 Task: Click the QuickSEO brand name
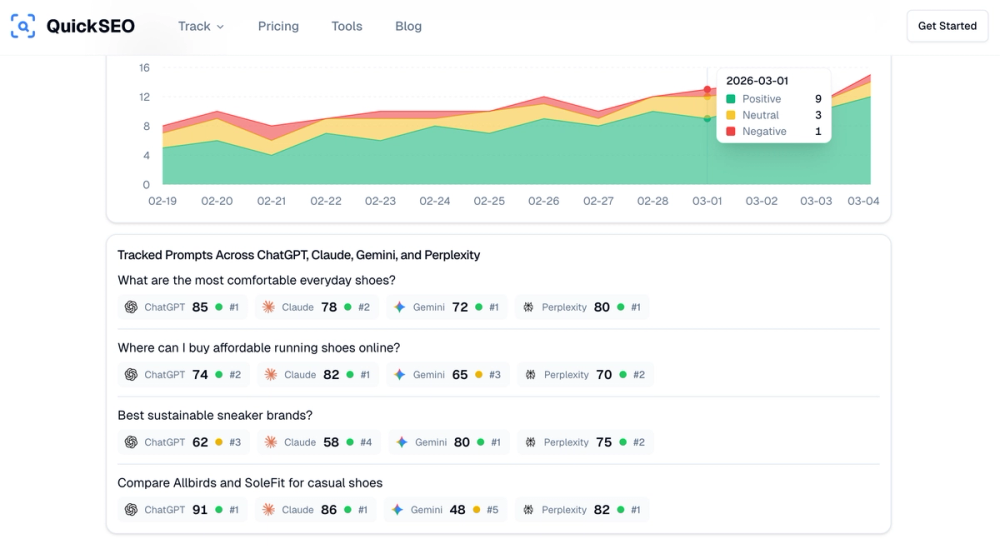(x=91, y=26)
